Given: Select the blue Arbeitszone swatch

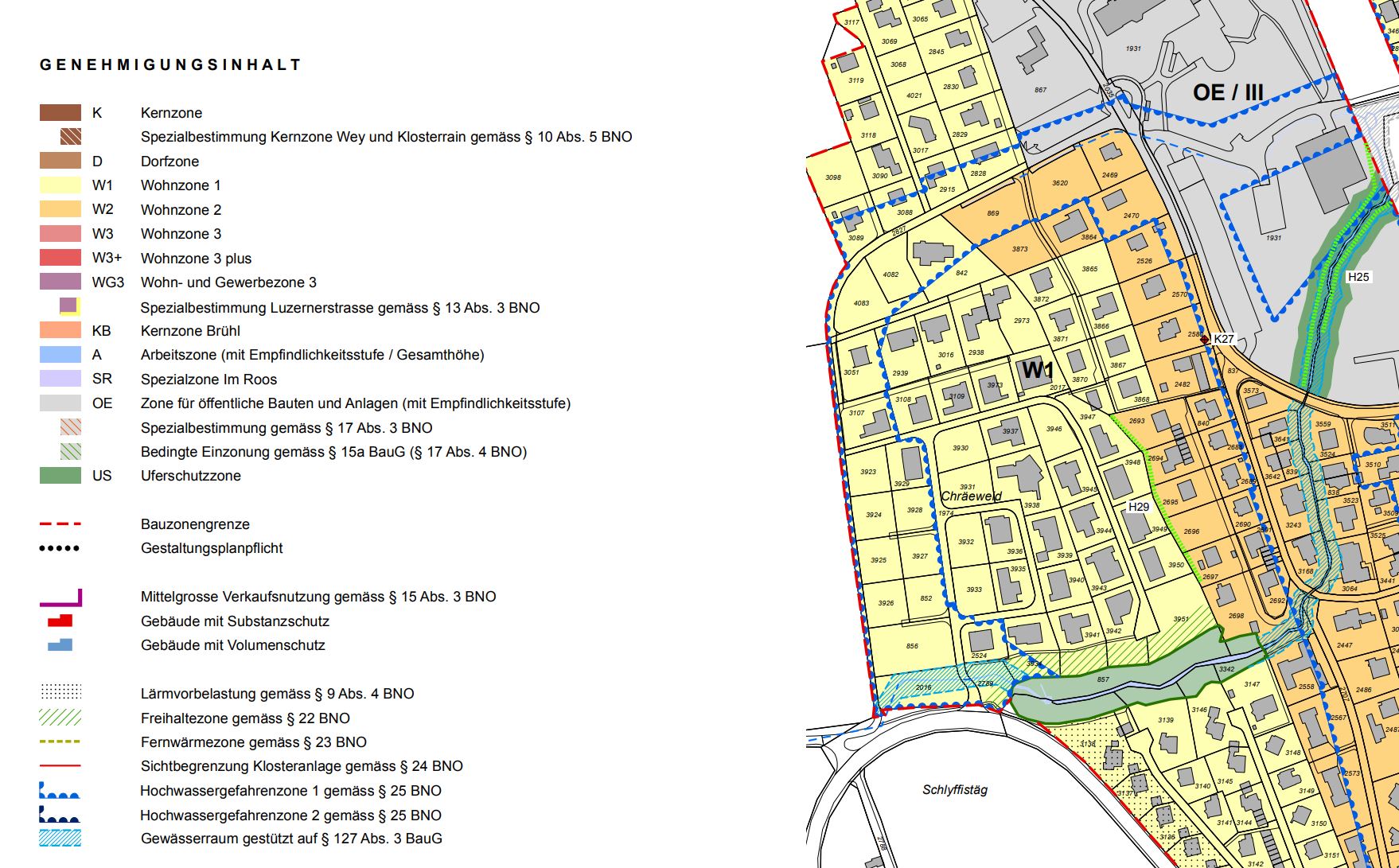Looking at the screenshot, I should [x=60, y=354].
